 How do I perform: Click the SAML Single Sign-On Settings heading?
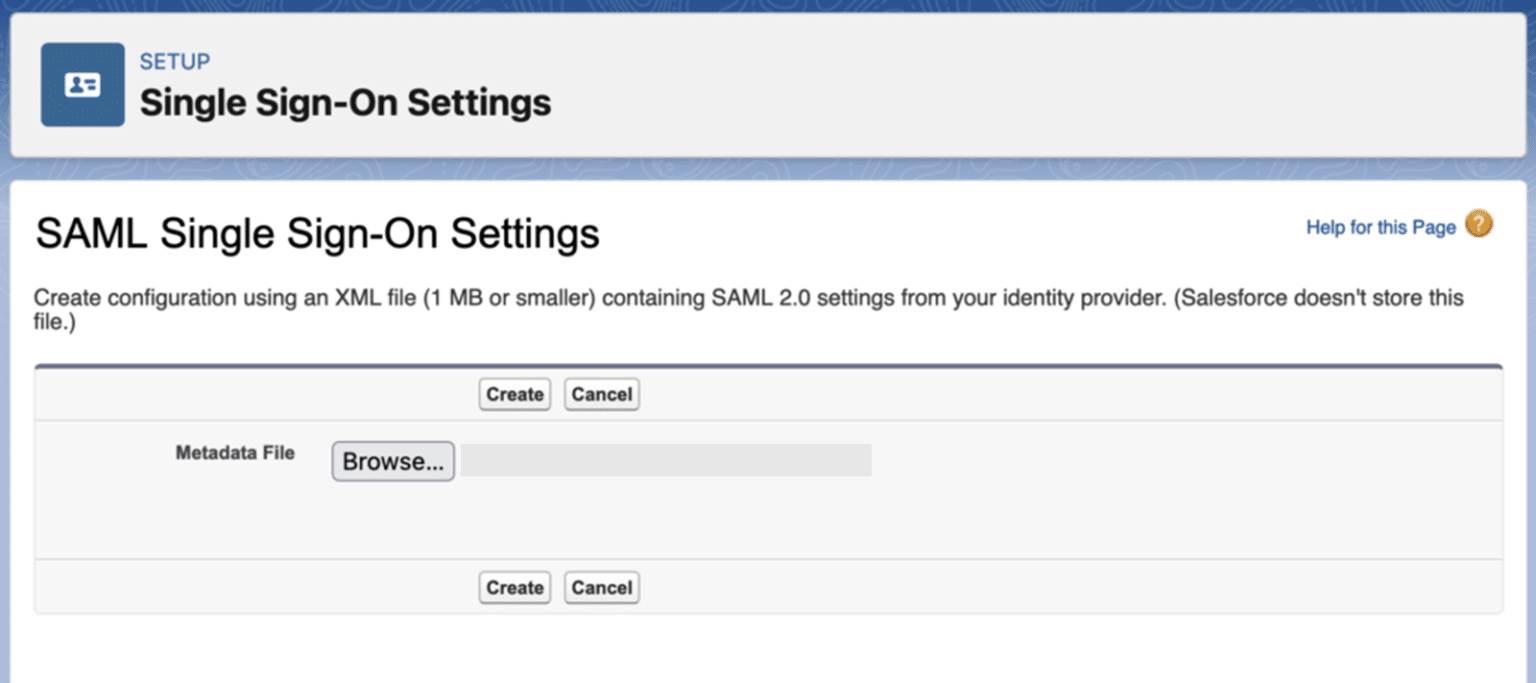coord(317,234)
